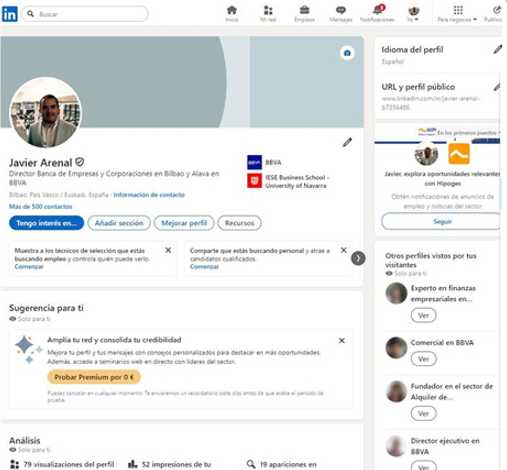Click Mejorar perfil button
507x470 pixels.
[x=184, y=223]
